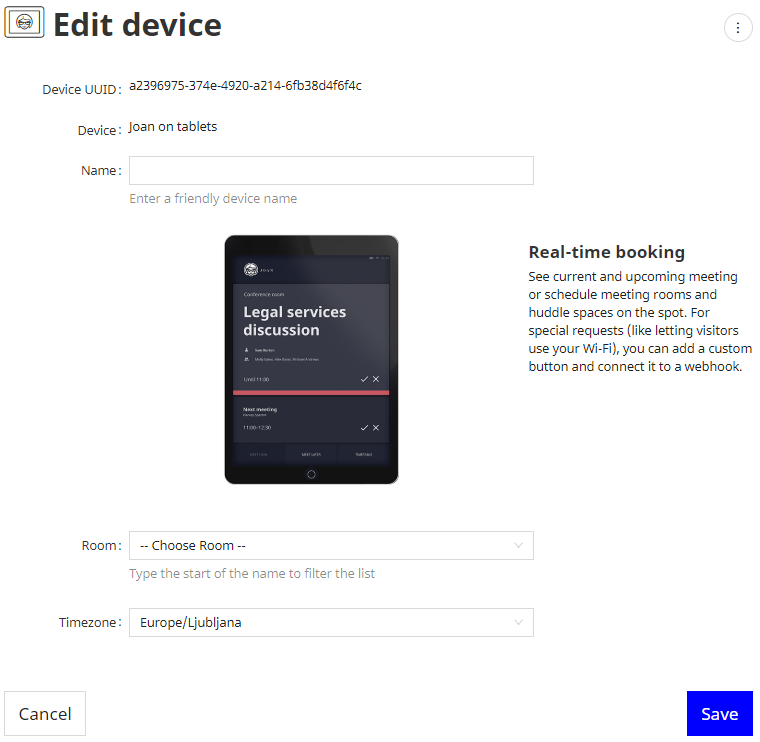
Task: Click the Edit device header icon
Action: tap(24, 24)
